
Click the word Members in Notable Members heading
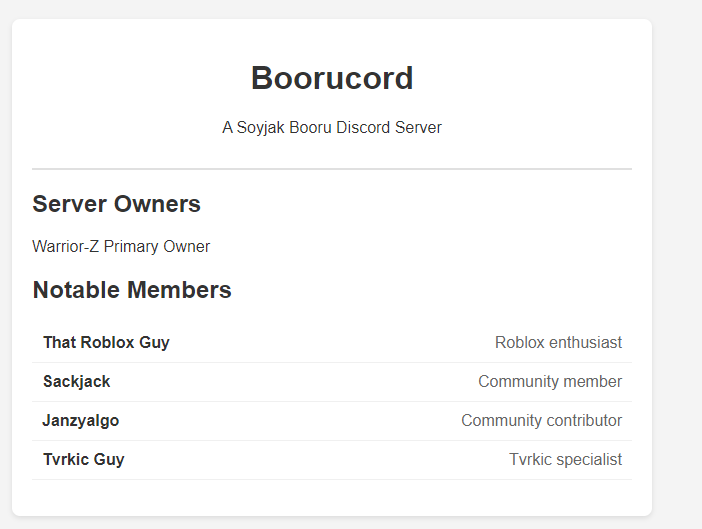(x=180, y=290)
